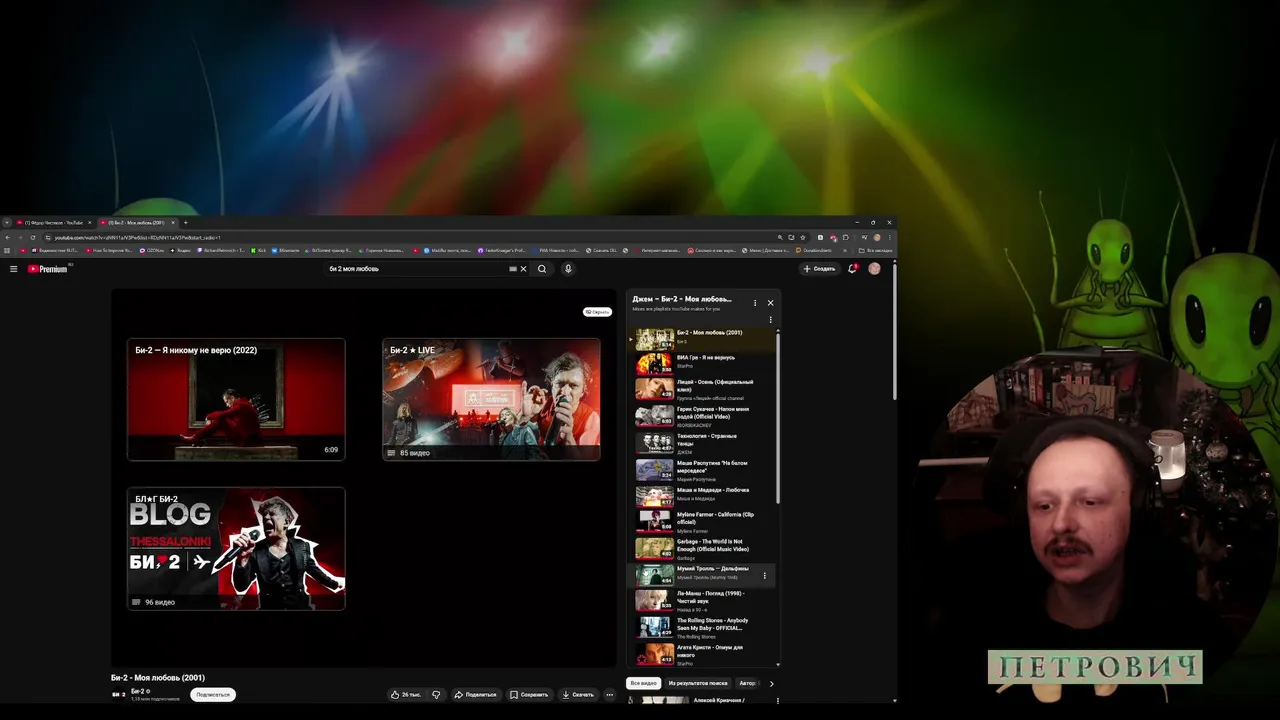
Task: Bookmark this page with star icon
Action: coord(802,237)
